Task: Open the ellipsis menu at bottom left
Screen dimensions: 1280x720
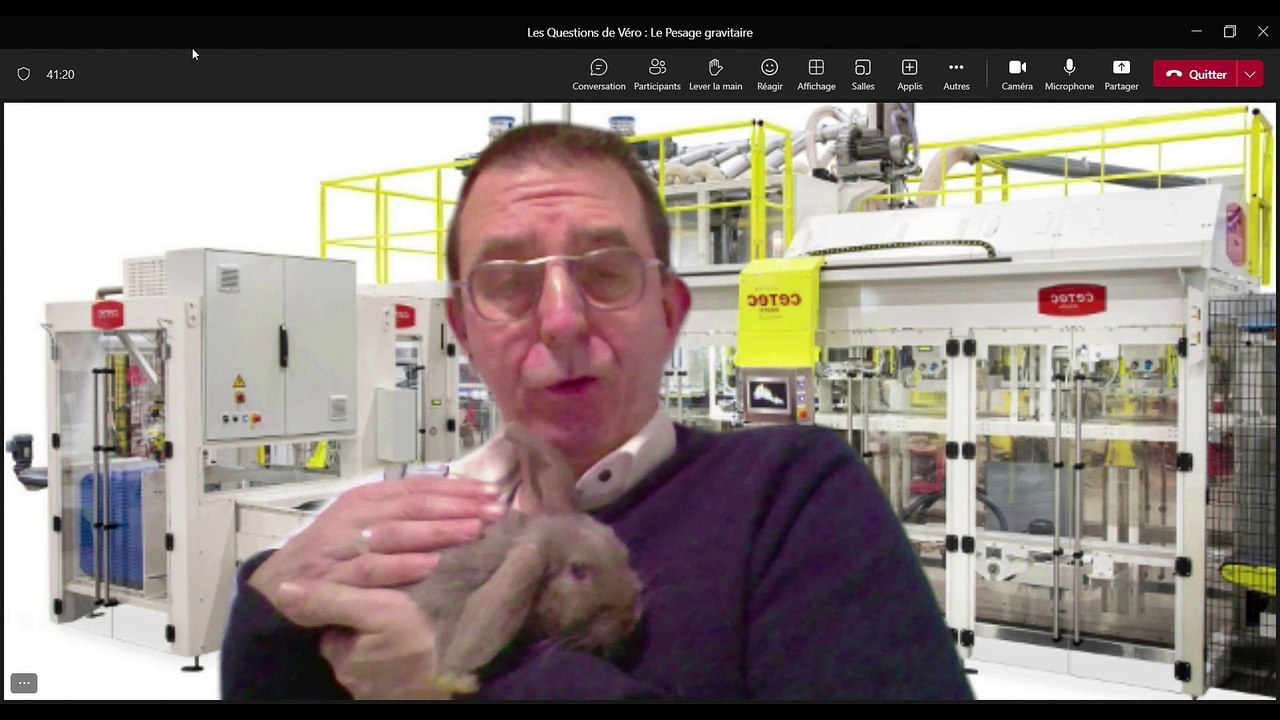Action: click(x=24, y=683)
